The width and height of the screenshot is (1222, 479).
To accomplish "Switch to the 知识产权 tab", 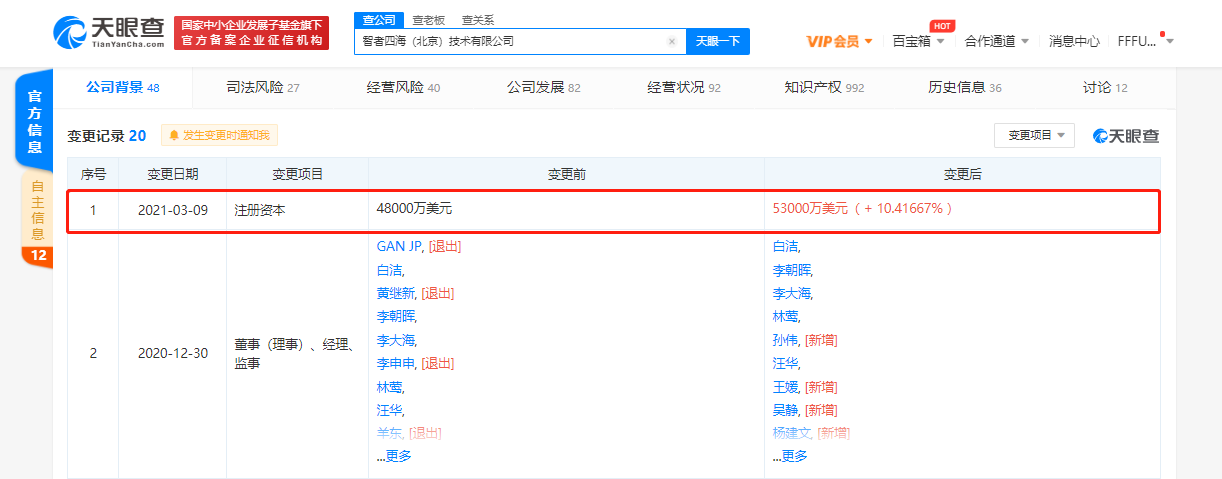I will pyautogui.click(x=824, y=88).
